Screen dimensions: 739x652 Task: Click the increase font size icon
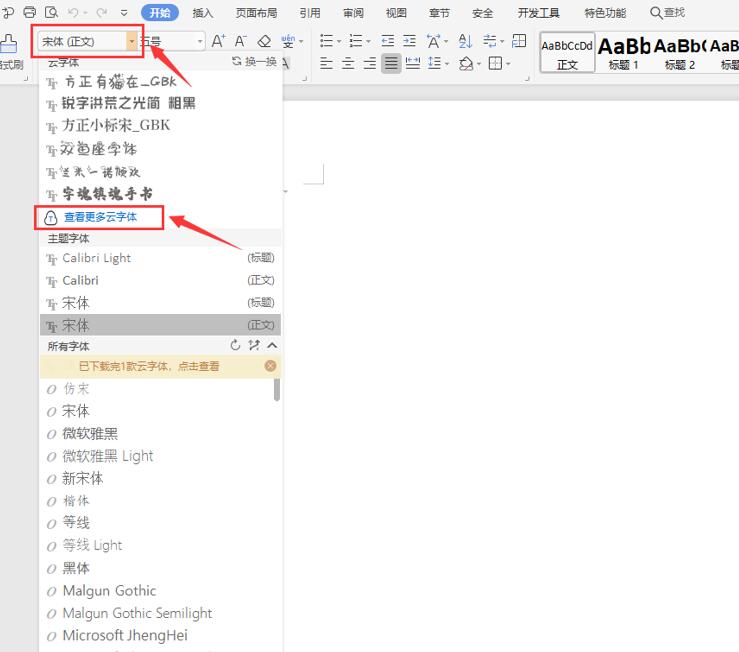pos(219,41)
